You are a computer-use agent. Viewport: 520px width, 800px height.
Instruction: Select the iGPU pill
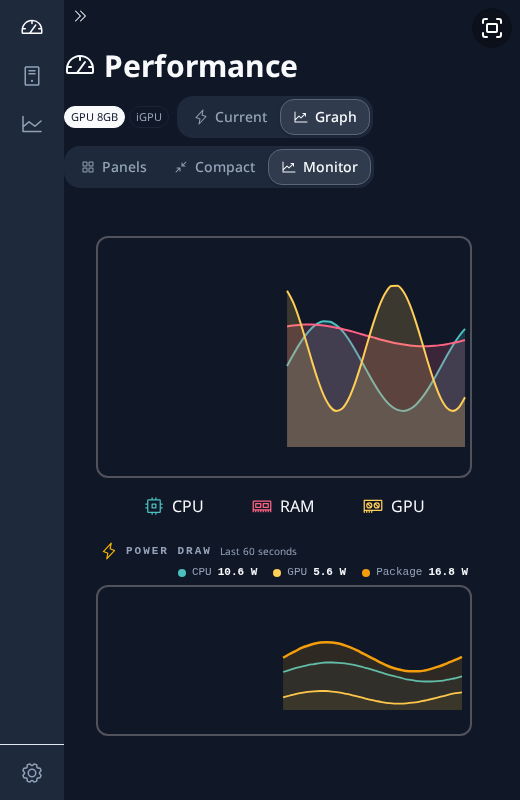click(x=149, y=117)
